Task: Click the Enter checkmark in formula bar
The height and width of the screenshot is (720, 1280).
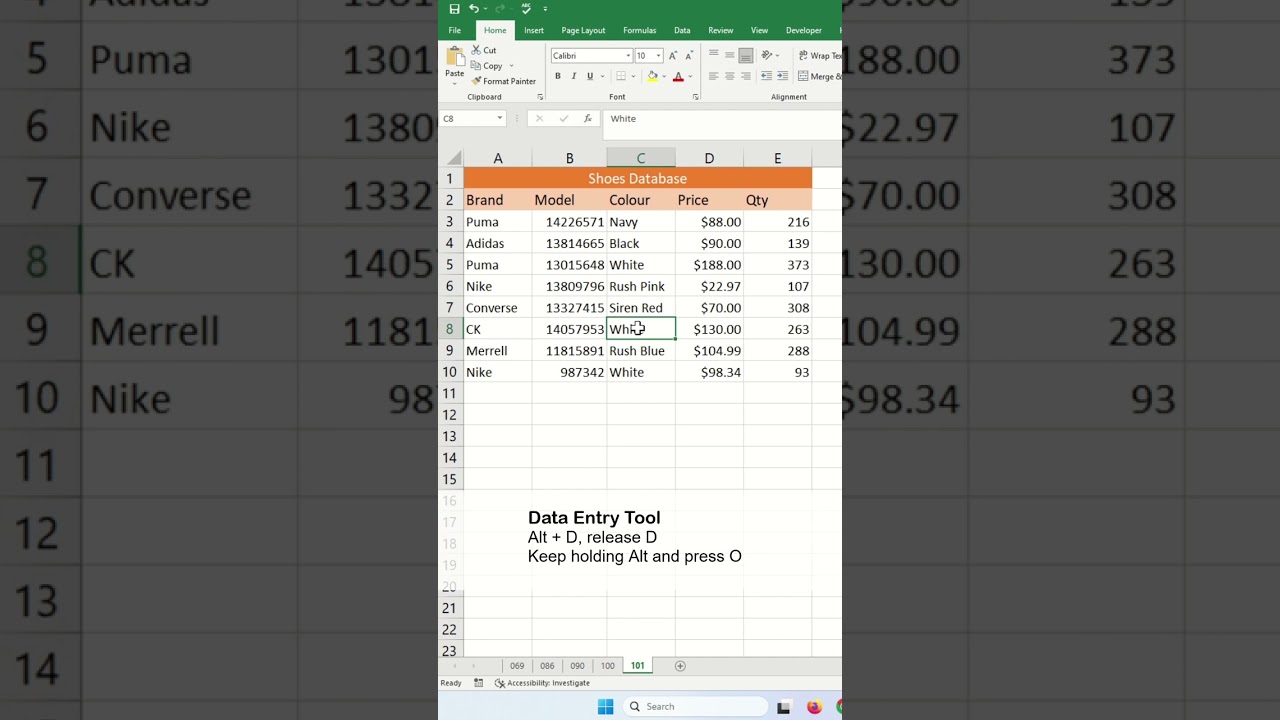Action: coord(564,118)
